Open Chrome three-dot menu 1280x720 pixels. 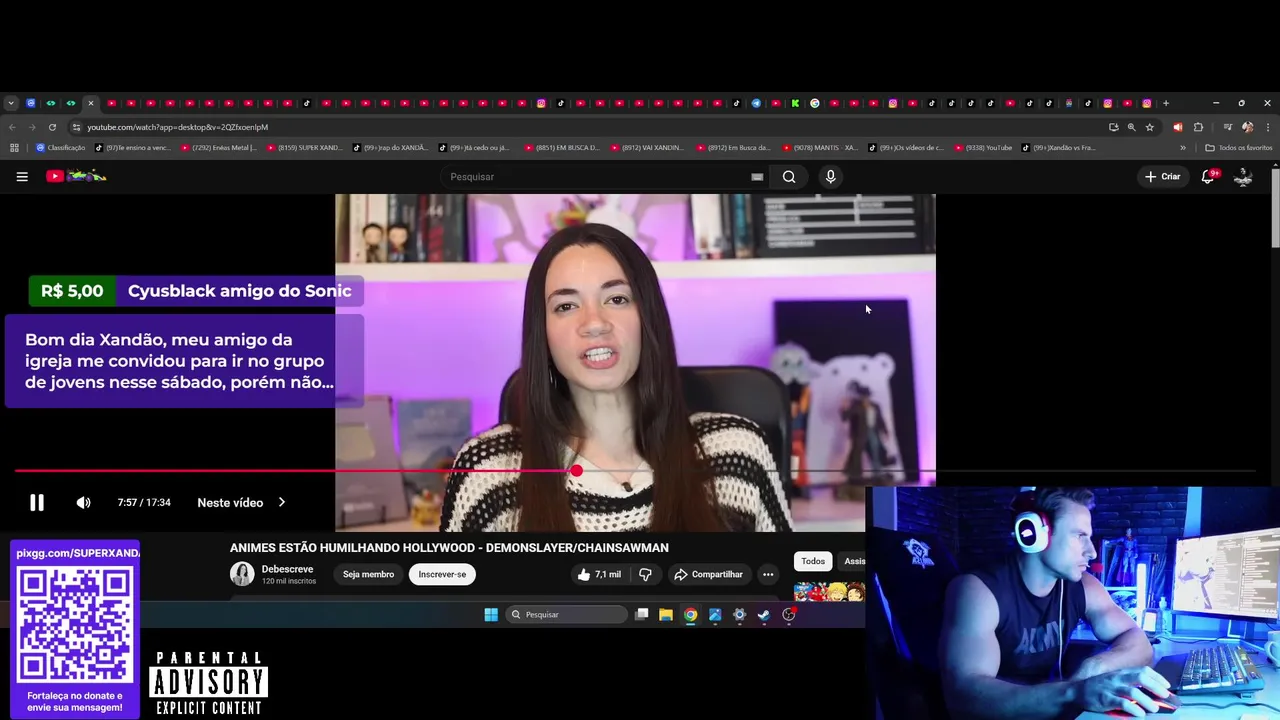pos(1267,127)
